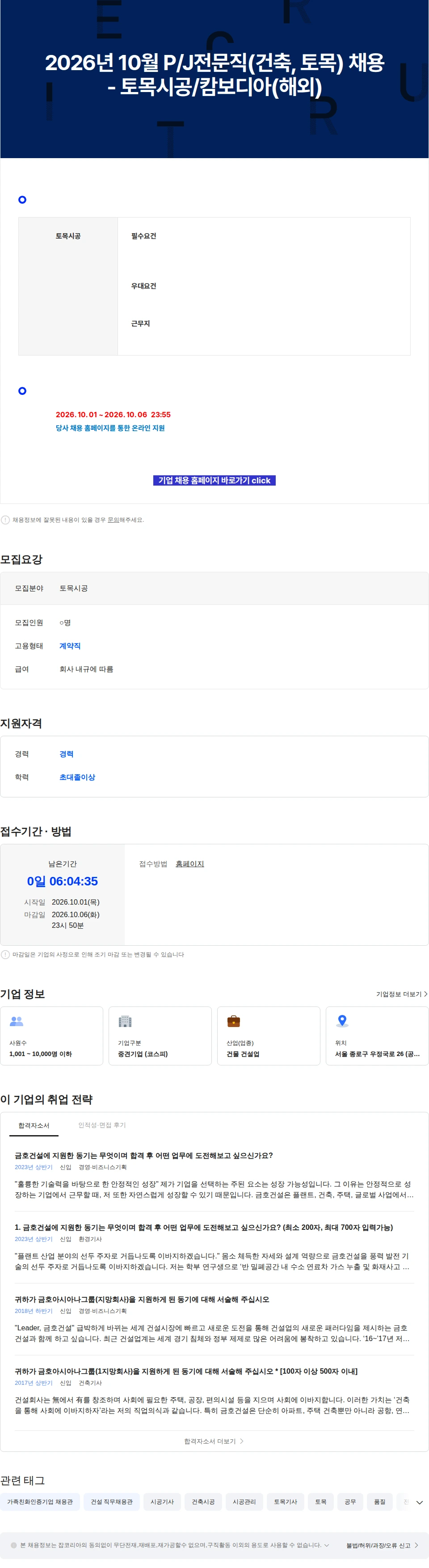Click the info icon beside 마감일은 기업의 사정으로

tap(5, 955)
